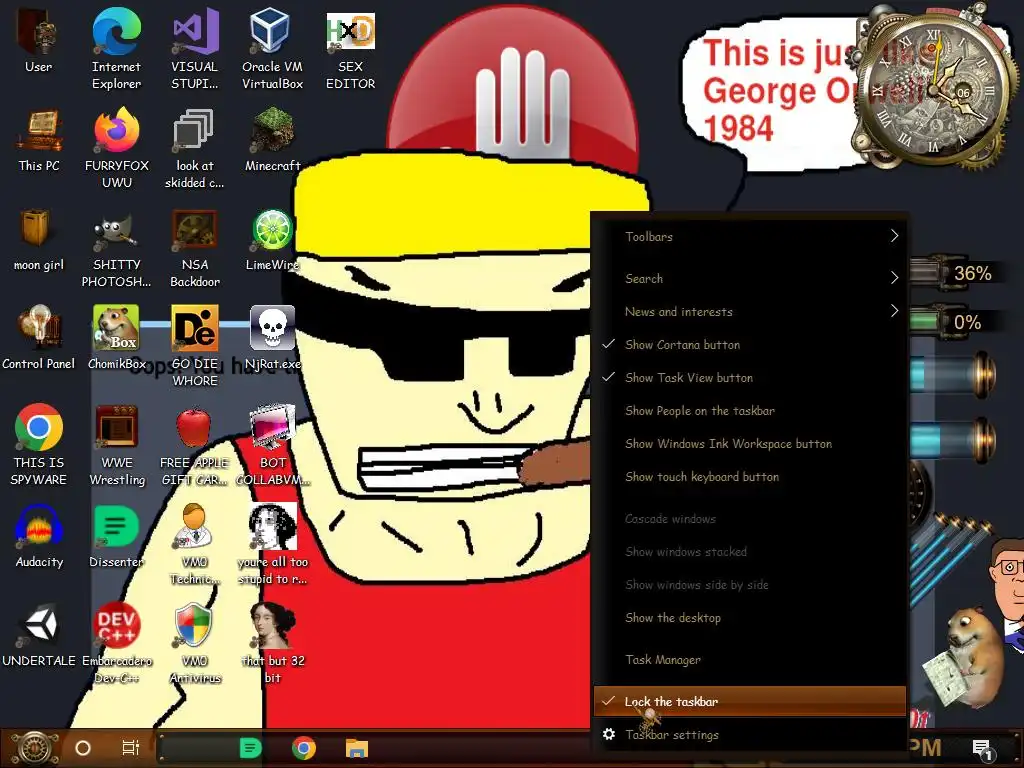Click the Cortana circle on taskbar

83,748
